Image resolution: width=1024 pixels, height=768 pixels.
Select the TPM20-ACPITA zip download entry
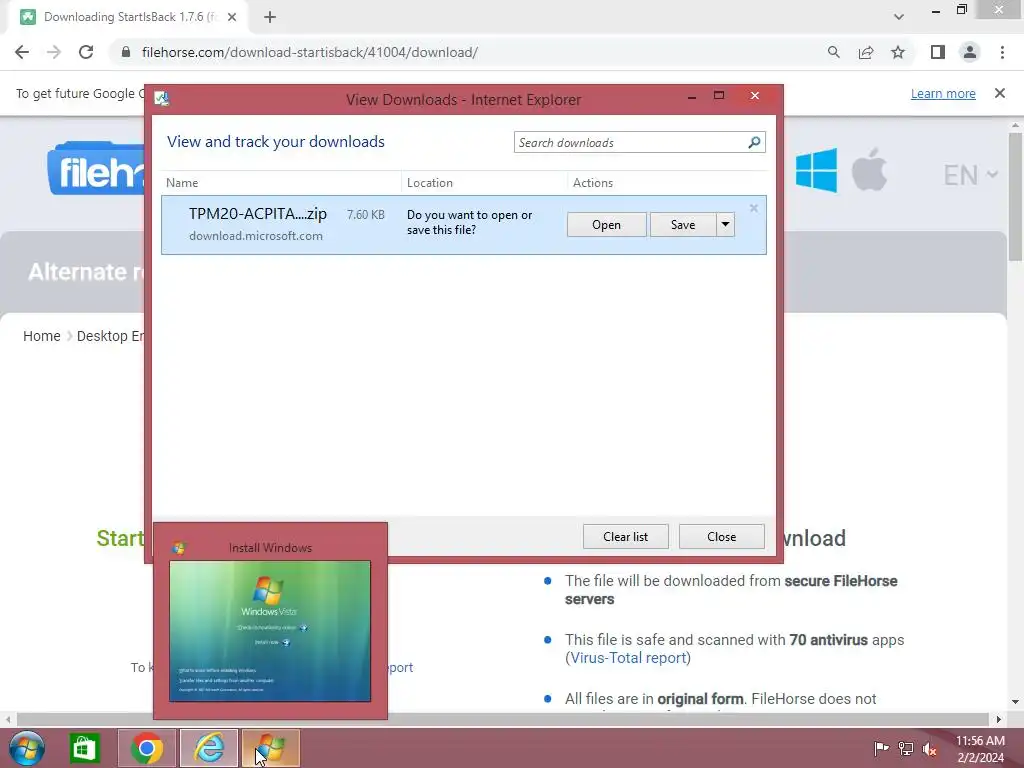pos(464,225)
